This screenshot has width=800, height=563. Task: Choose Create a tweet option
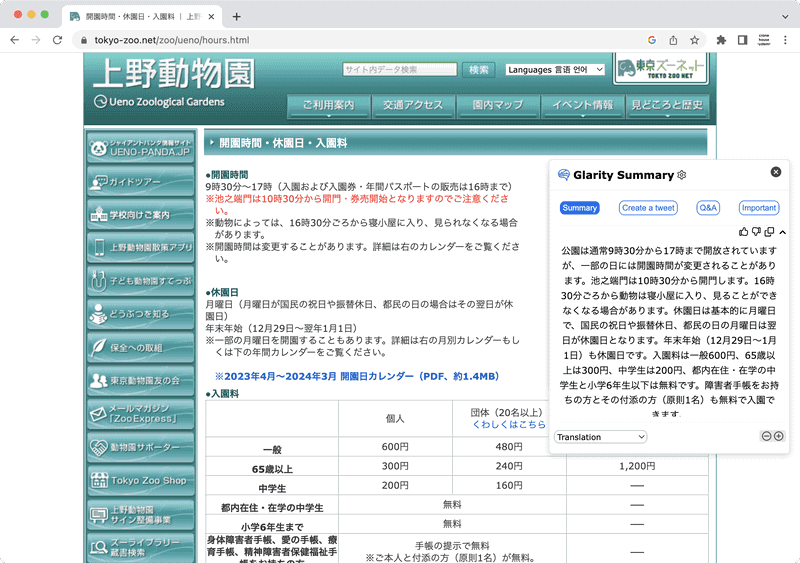648,208
